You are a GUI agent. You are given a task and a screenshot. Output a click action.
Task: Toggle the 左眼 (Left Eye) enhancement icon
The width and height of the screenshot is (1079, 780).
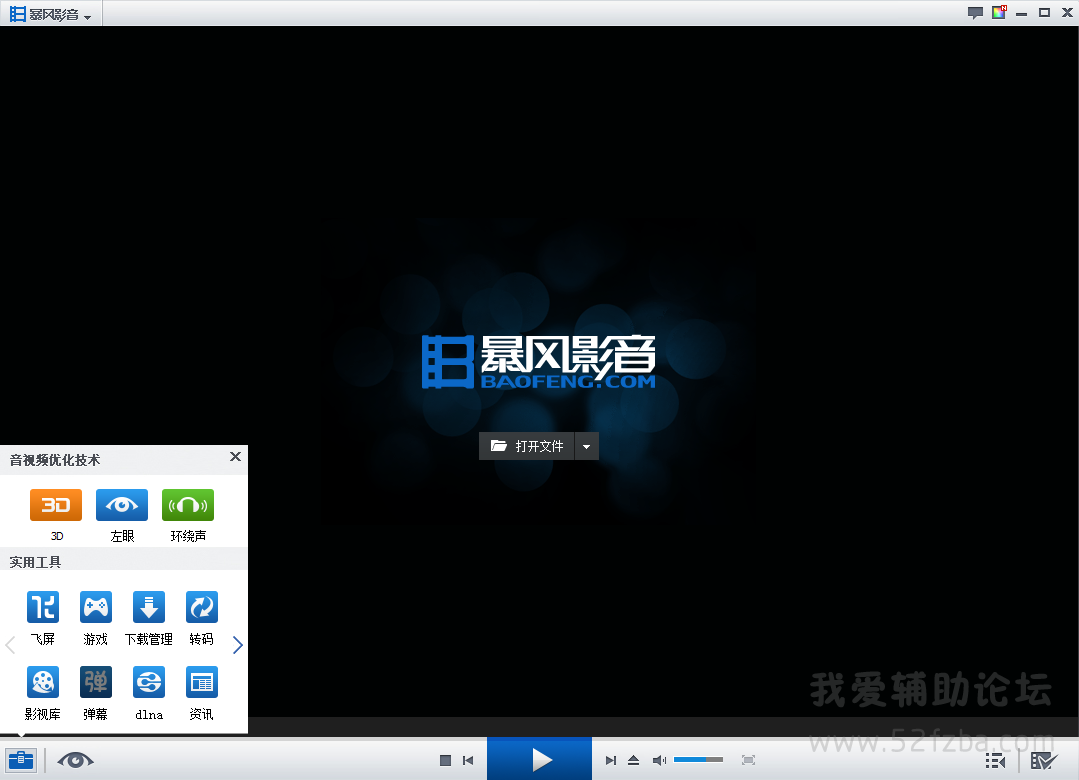coord(122,505)
